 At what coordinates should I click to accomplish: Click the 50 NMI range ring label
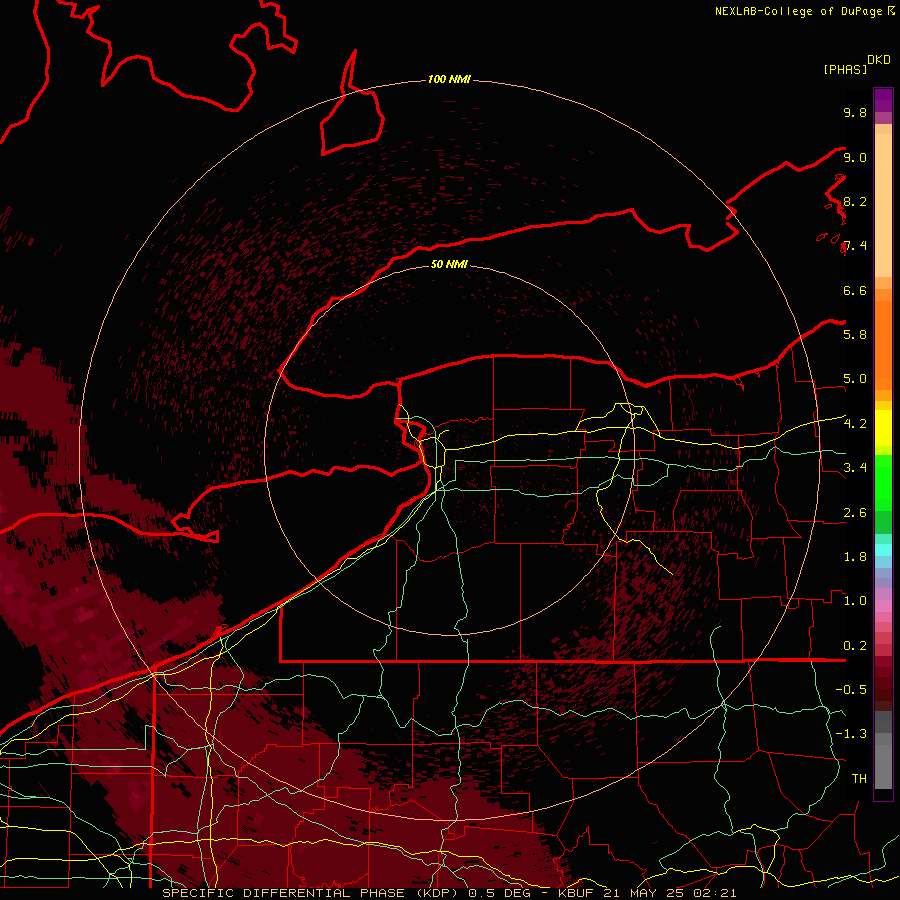pos(449,264)
